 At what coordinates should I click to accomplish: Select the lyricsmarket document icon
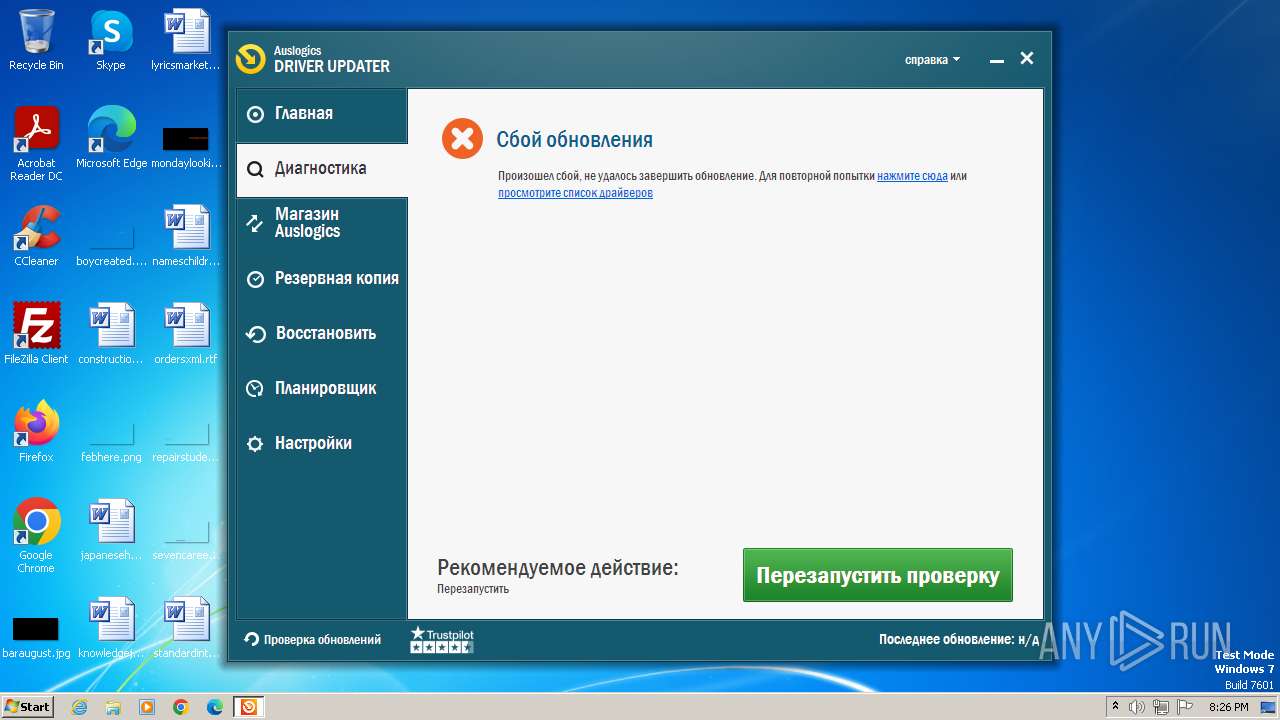186,40
